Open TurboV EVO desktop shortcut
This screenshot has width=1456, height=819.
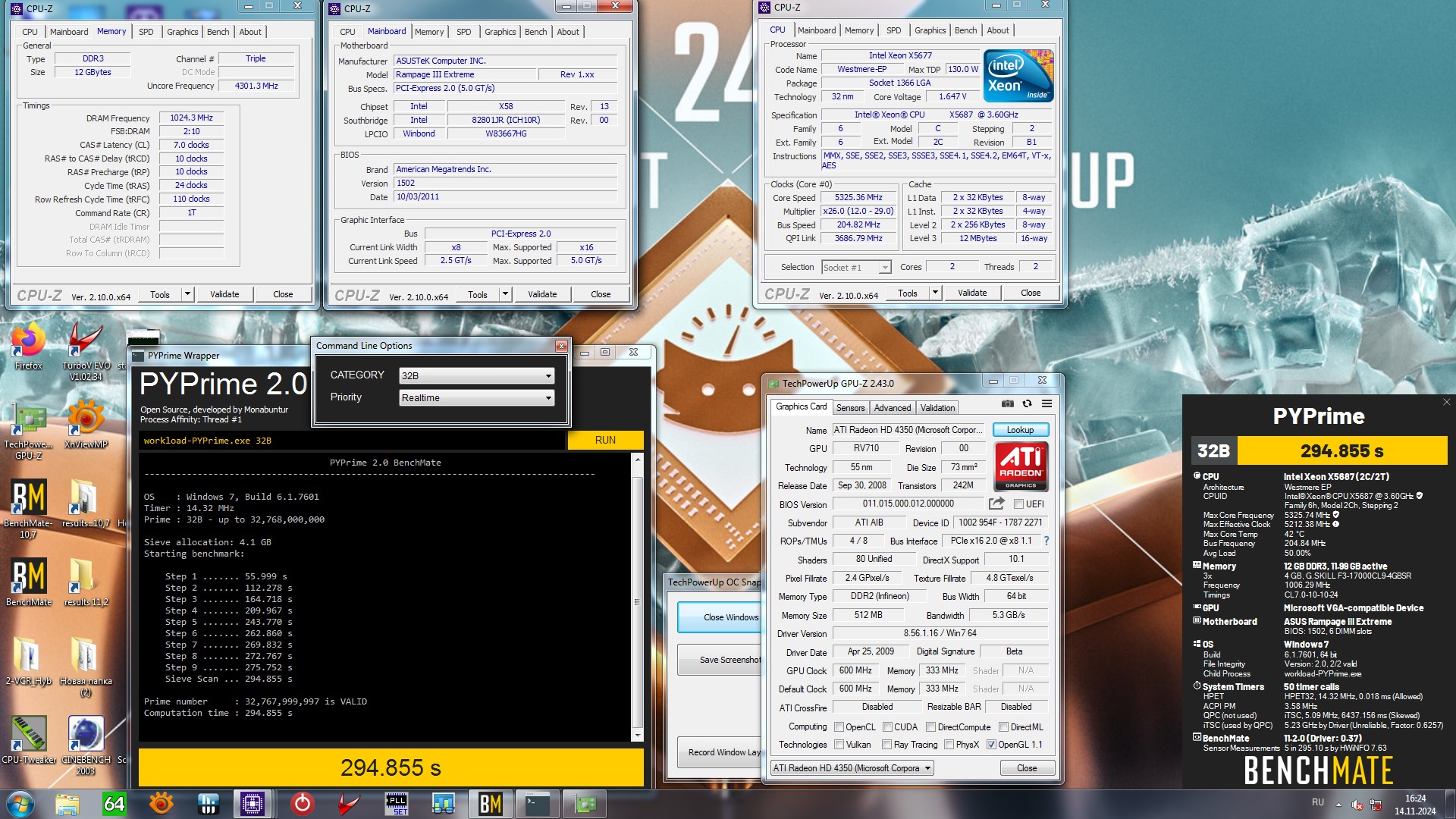(86, 350)
